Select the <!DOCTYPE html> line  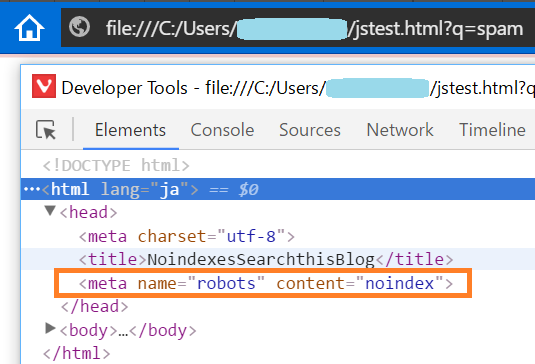(116, 166)
